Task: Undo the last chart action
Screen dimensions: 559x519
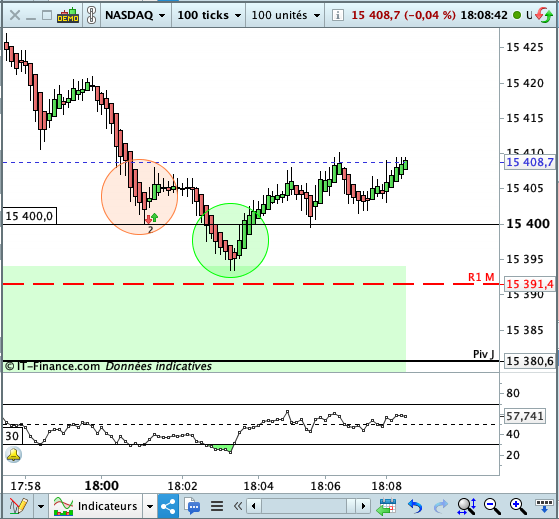Action: (x=415, y=506)
